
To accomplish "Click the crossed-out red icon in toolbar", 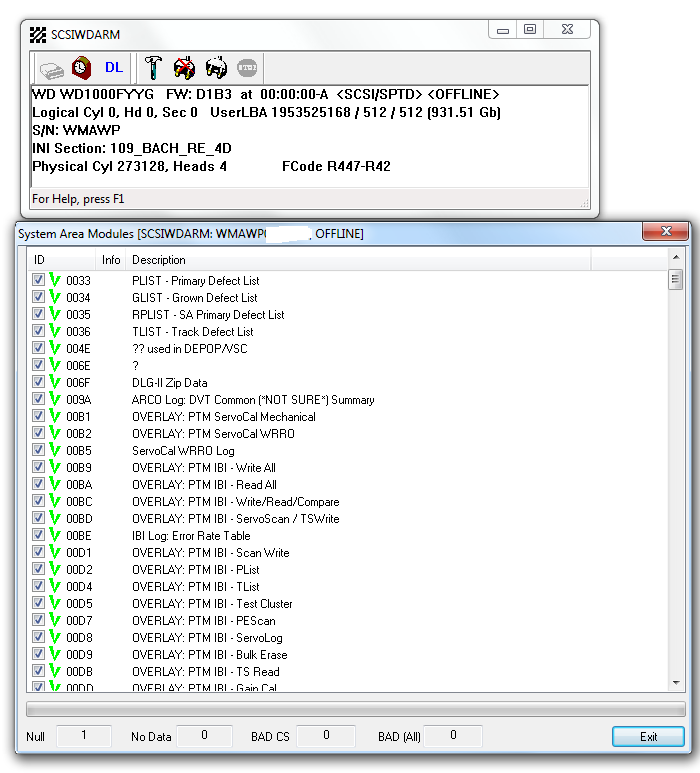I will [x=184, y=68].
